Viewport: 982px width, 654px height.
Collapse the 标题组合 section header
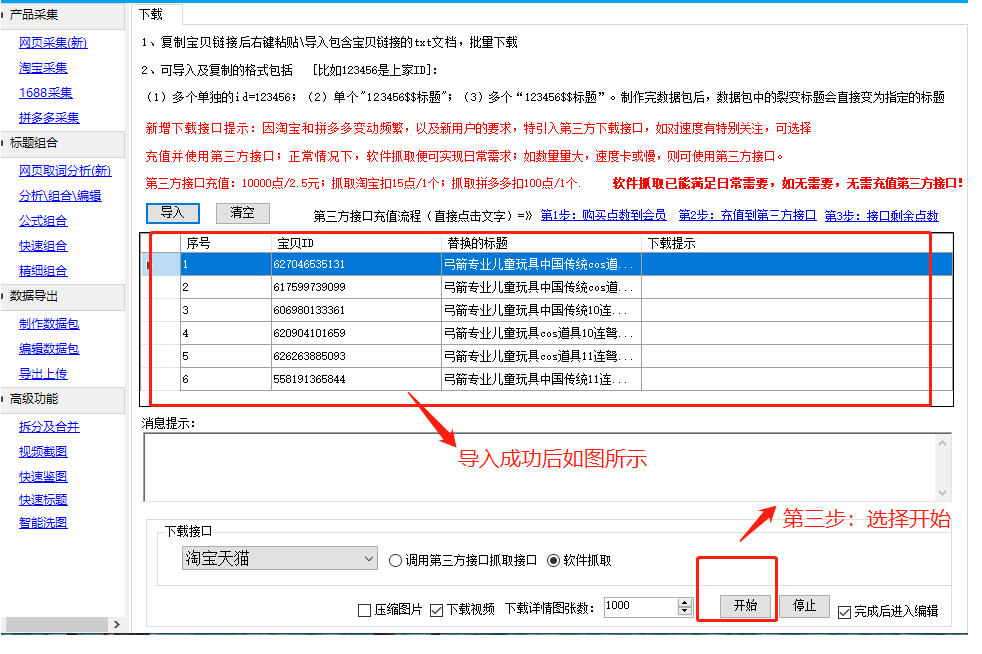pyautogui.click(x=63, y=143)
